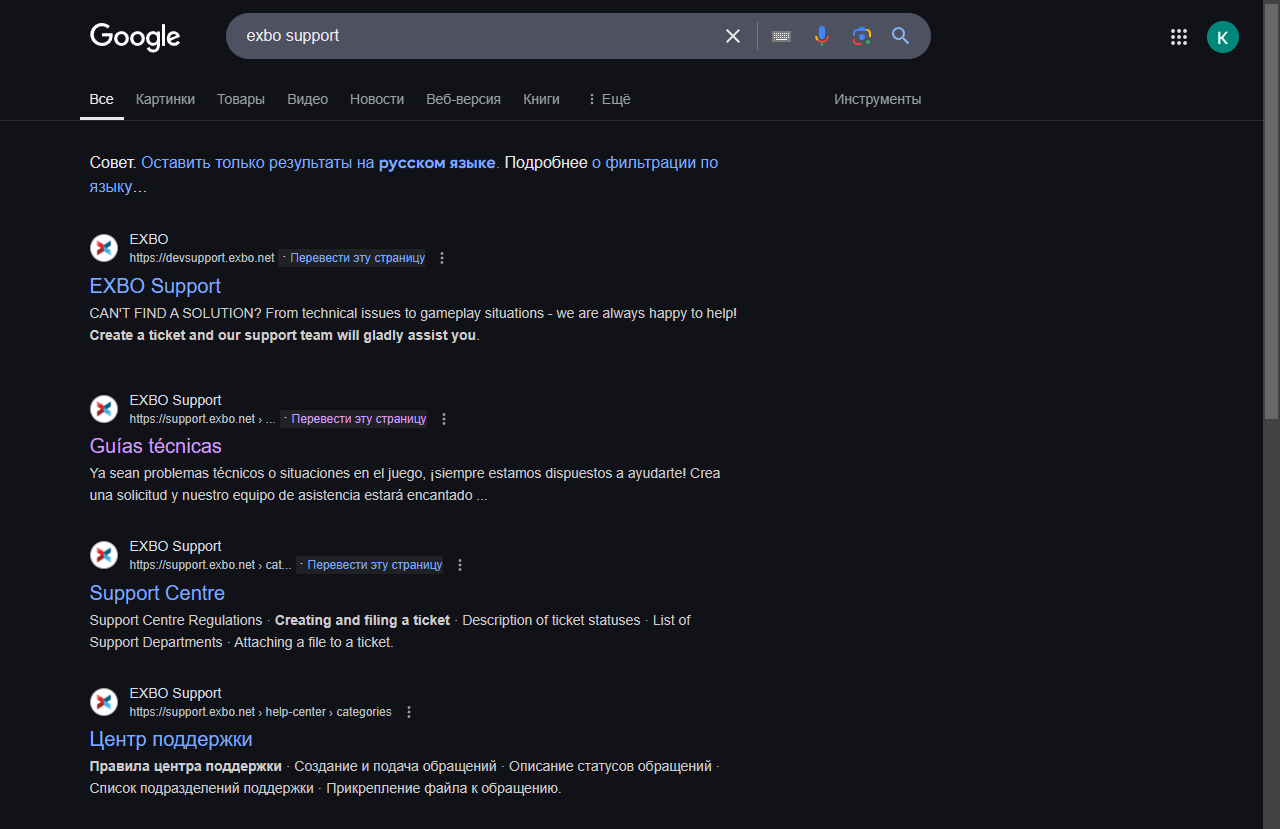Open more options for EXBO Support devsupport result
Viewport: 1280px width, 829px height.
(442, 258)
